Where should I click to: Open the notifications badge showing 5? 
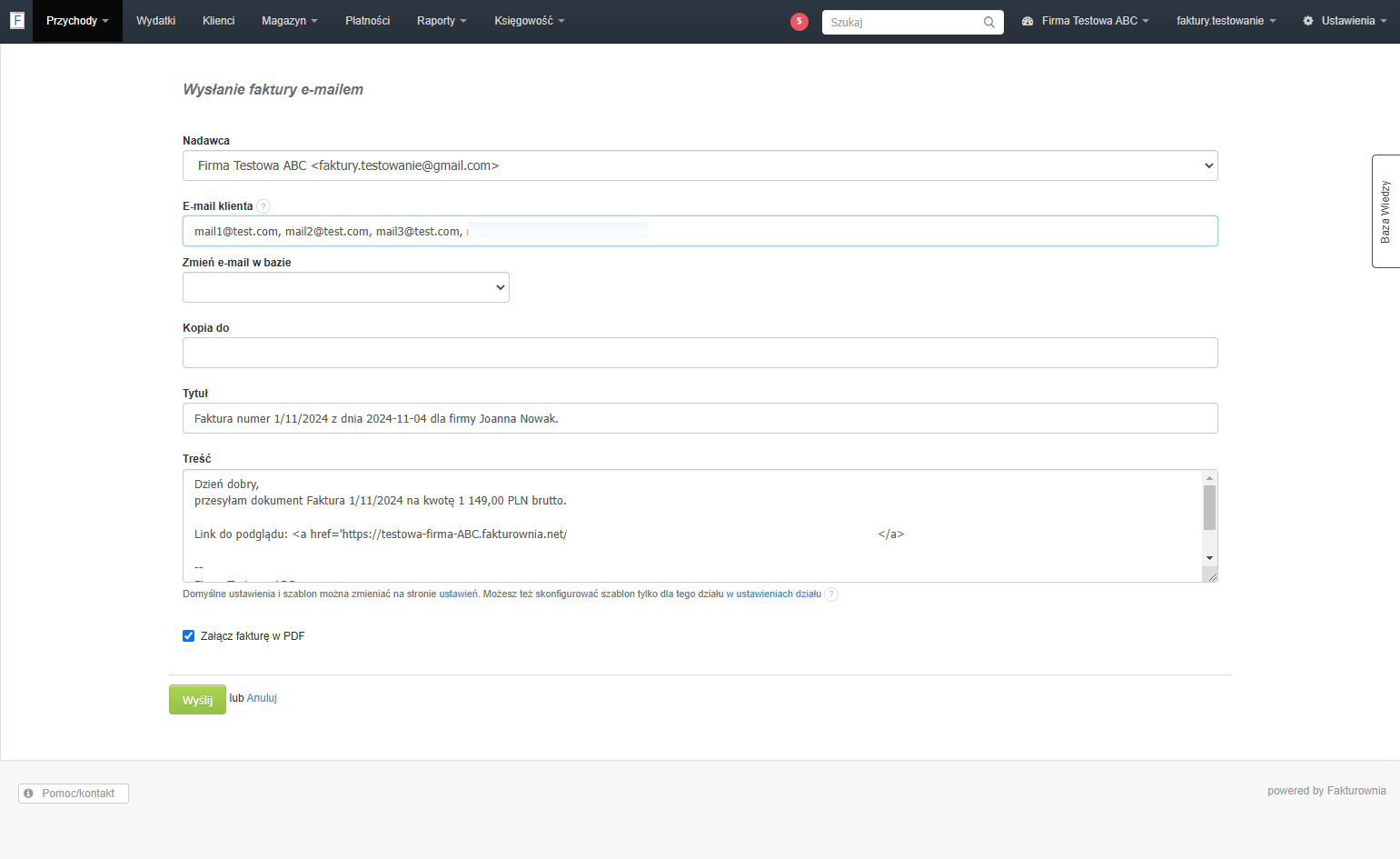tap(799, 21)
